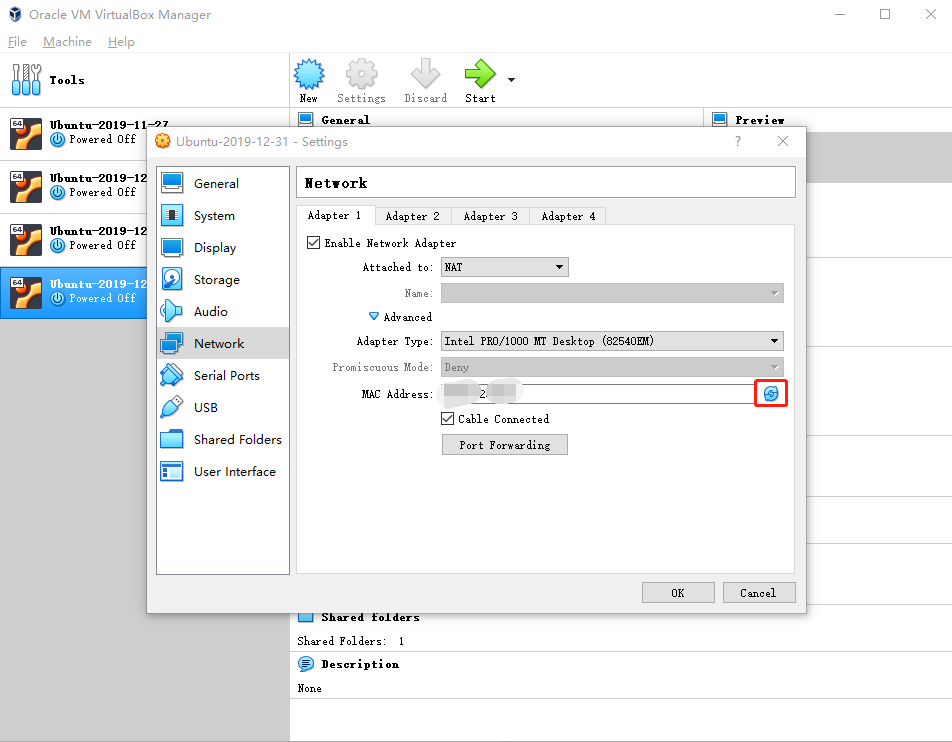Screen dimensions: 952x742
Task: Click the Preview section icon
Action: point(719,119)
